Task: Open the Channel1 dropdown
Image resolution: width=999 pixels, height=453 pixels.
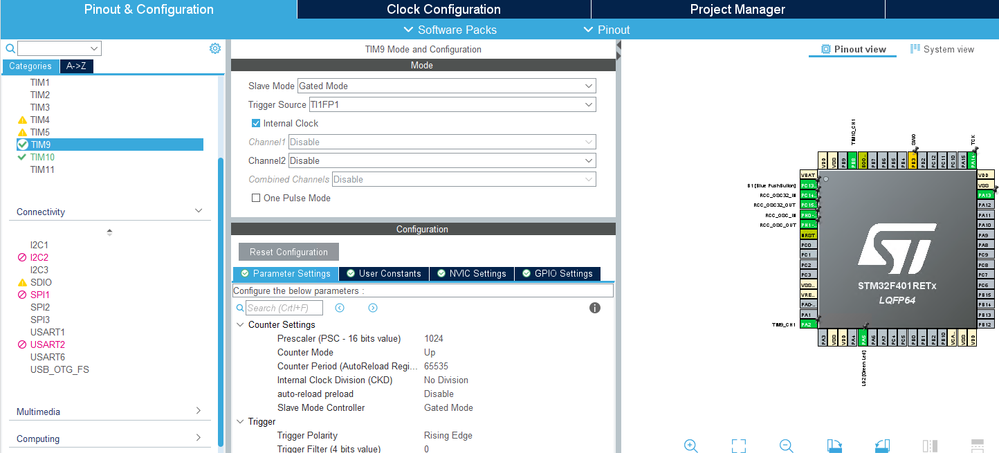Action: [x=442, y=142]
